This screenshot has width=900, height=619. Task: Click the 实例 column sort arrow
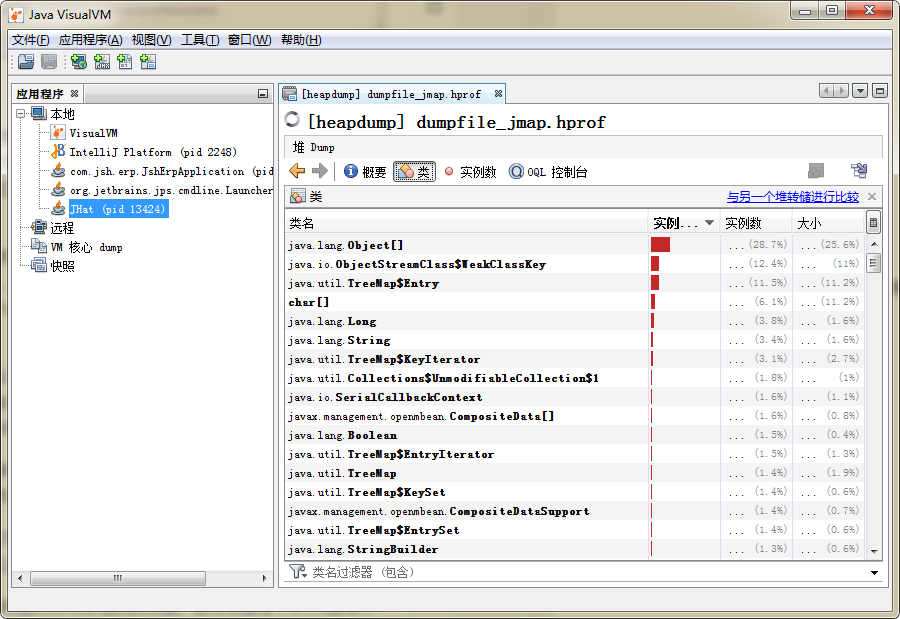(709, 223)
